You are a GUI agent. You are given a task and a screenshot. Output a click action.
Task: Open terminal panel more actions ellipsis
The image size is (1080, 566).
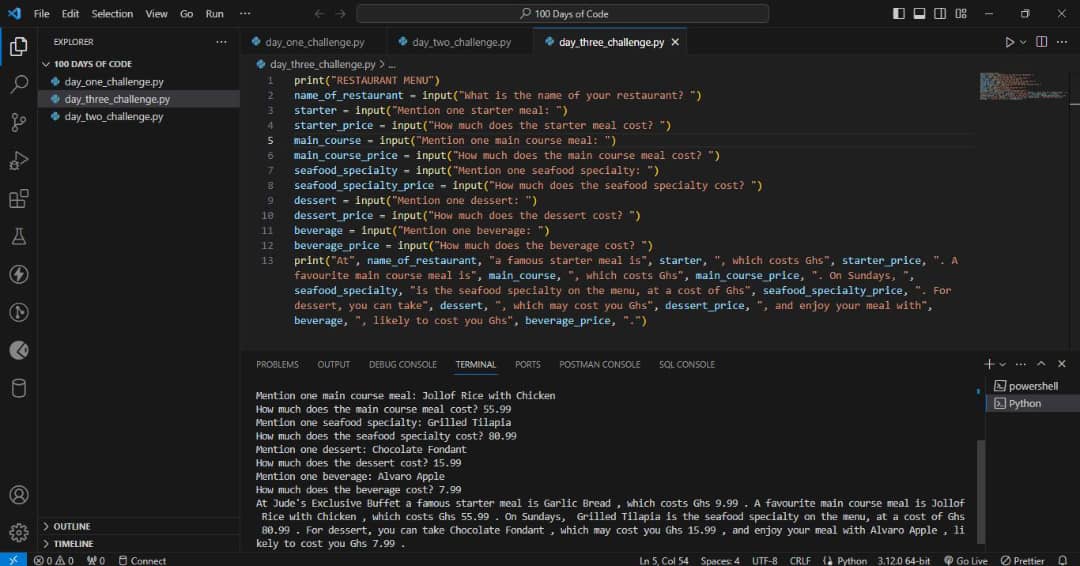[1021, 364]
